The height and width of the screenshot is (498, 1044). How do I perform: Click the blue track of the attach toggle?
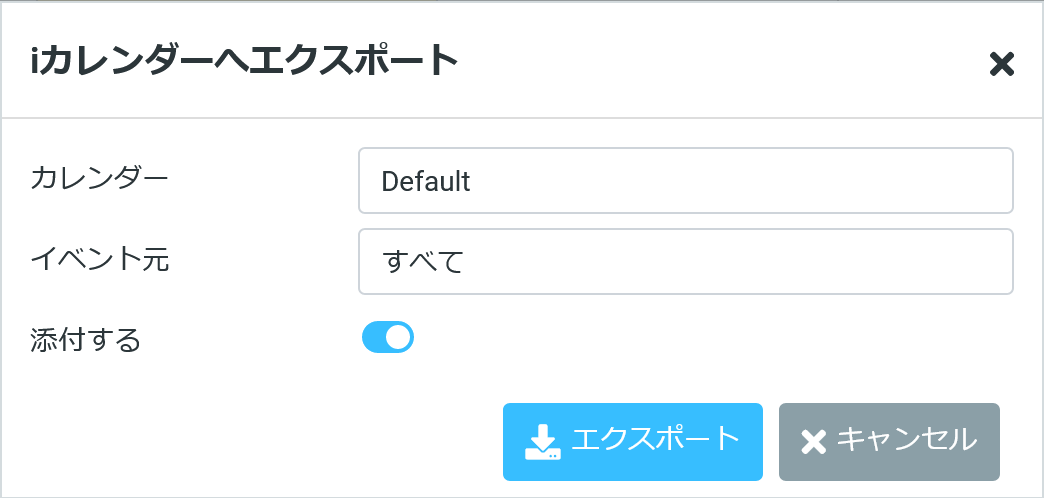coord(373,338)
